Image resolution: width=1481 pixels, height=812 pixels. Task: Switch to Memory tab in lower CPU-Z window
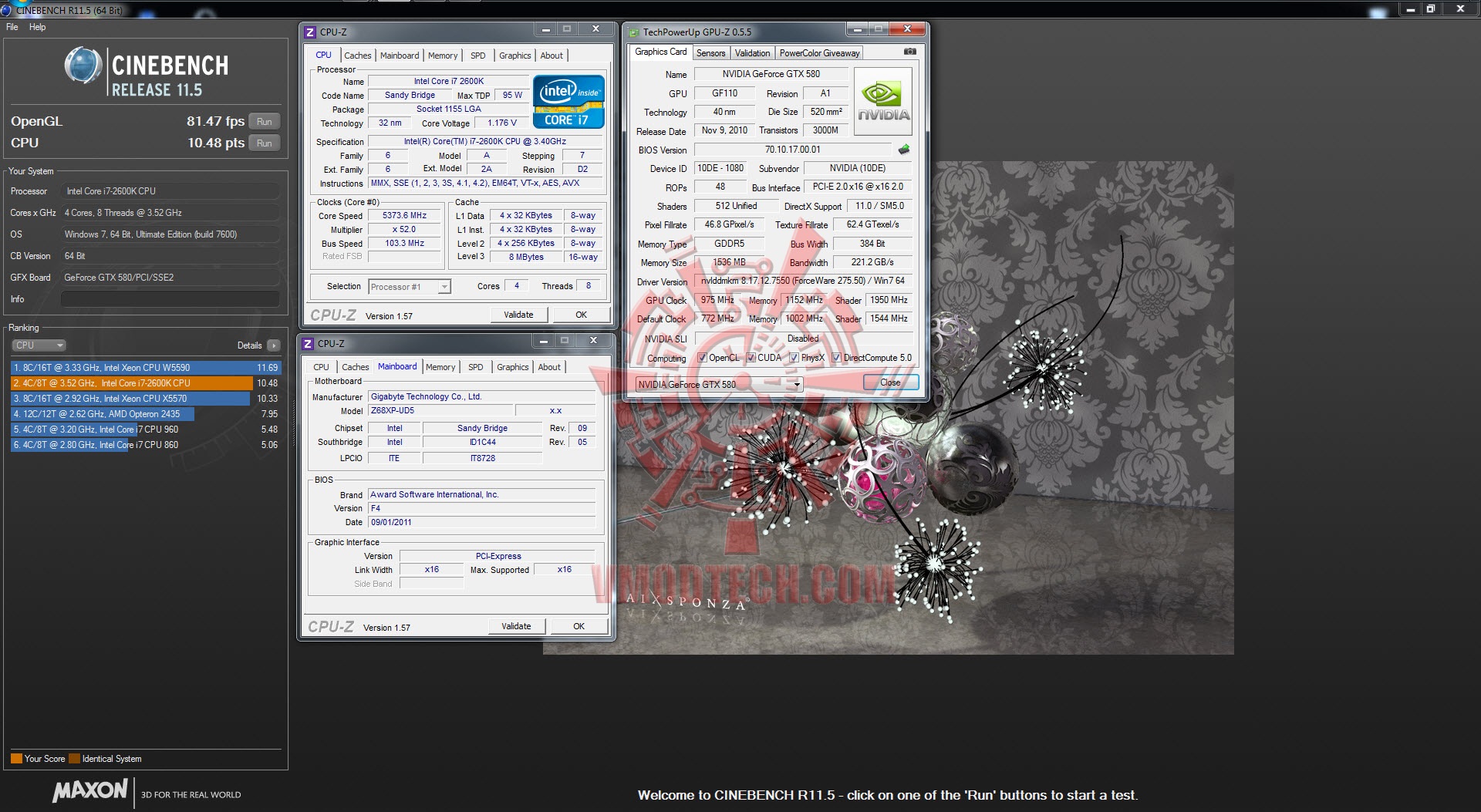pos(440,367)
